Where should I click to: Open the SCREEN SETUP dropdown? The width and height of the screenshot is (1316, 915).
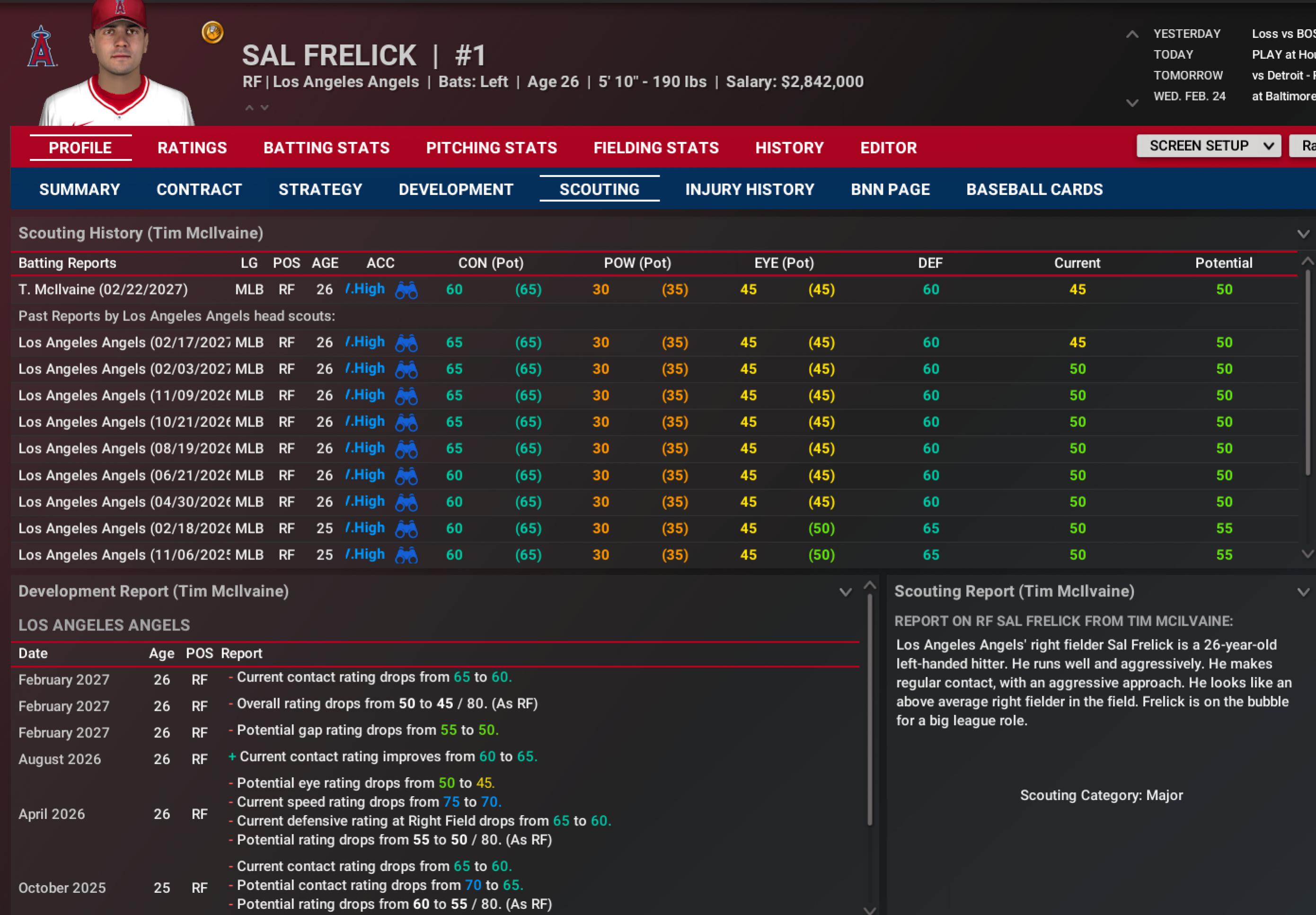click(x=1208, y=146)
